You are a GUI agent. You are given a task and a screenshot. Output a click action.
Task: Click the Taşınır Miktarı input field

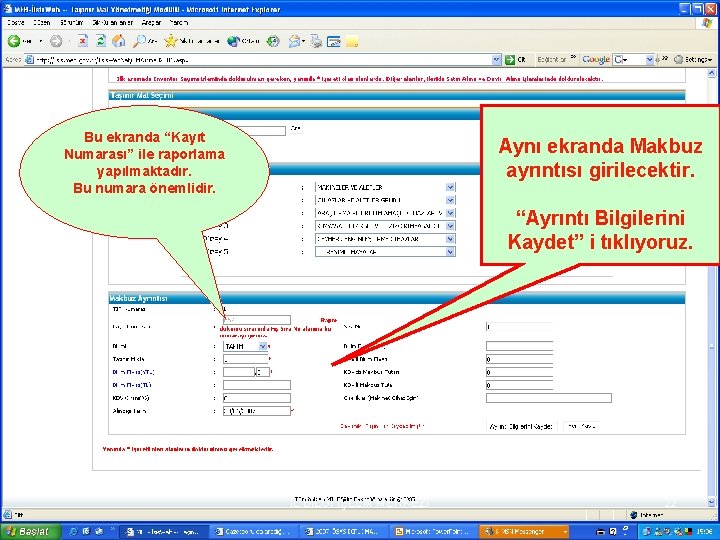point(246,359)
